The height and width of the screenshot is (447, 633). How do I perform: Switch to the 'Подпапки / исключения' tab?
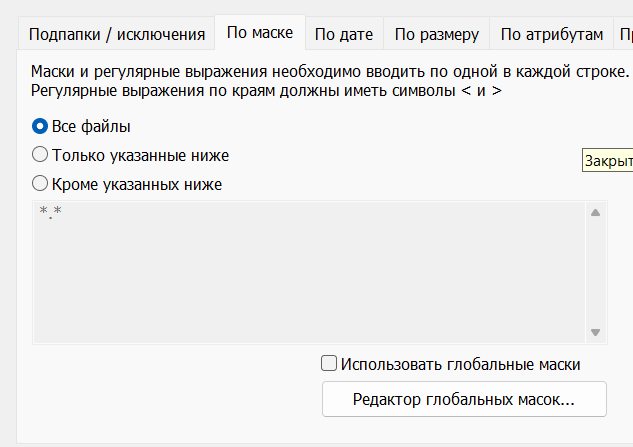(x=116, y=35)
